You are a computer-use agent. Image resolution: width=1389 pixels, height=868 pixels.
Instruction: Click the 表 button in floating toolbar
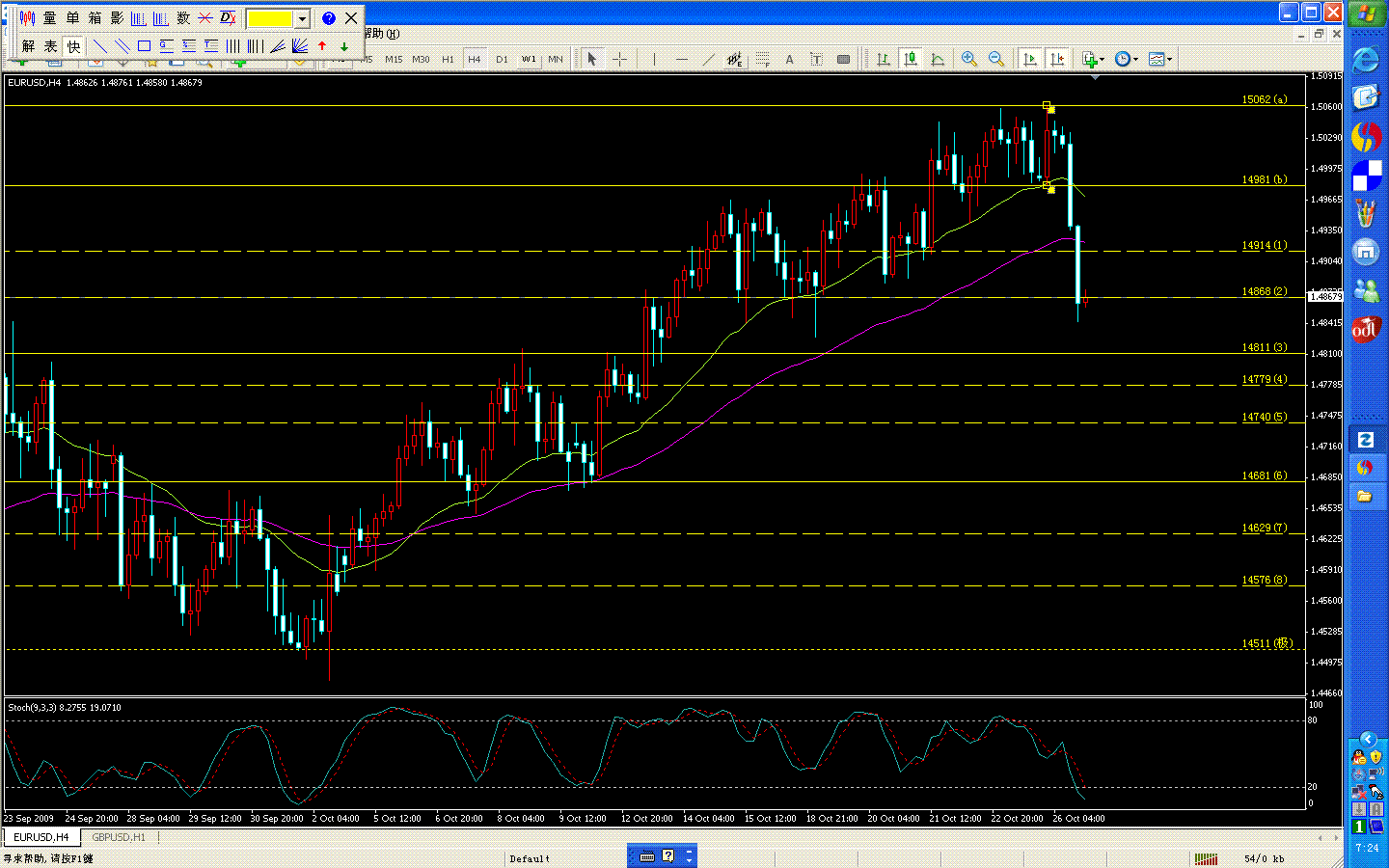click(x=50, y=46)
